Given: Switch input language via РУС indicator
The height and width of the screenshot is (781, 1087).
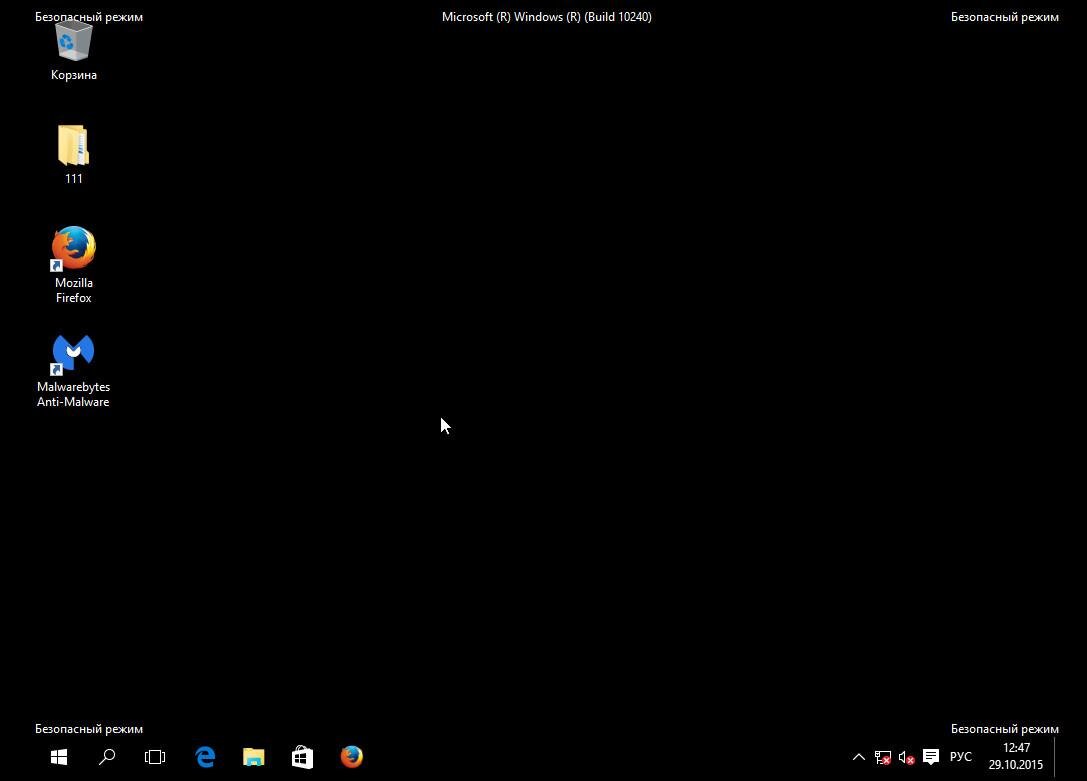Looking at the screenshot, I should (x=961, y=757).
